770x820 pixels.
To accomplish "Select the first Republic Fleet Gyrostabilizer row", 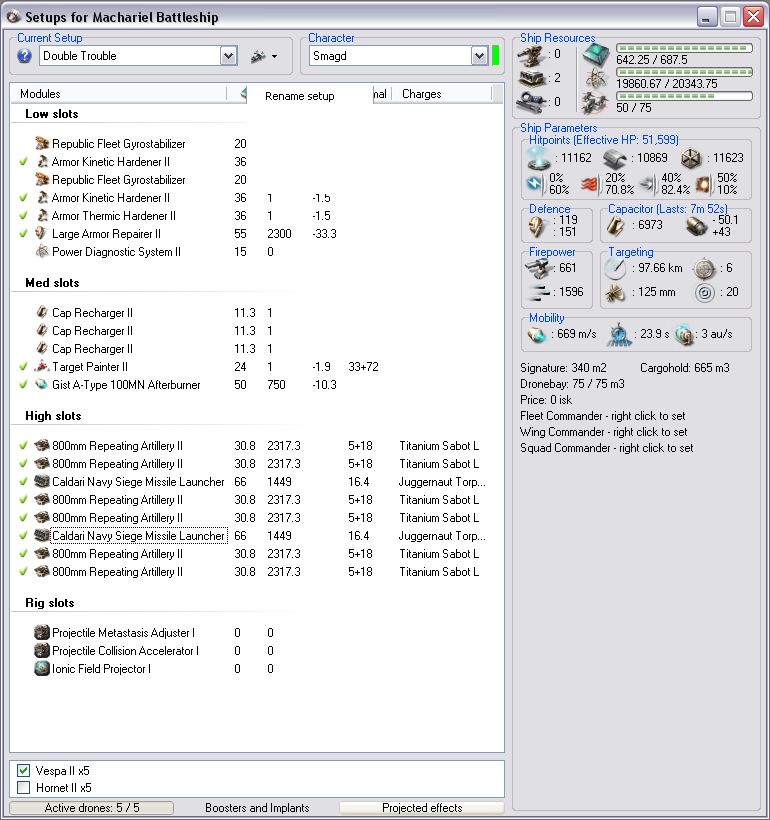I will coord(118,144).
